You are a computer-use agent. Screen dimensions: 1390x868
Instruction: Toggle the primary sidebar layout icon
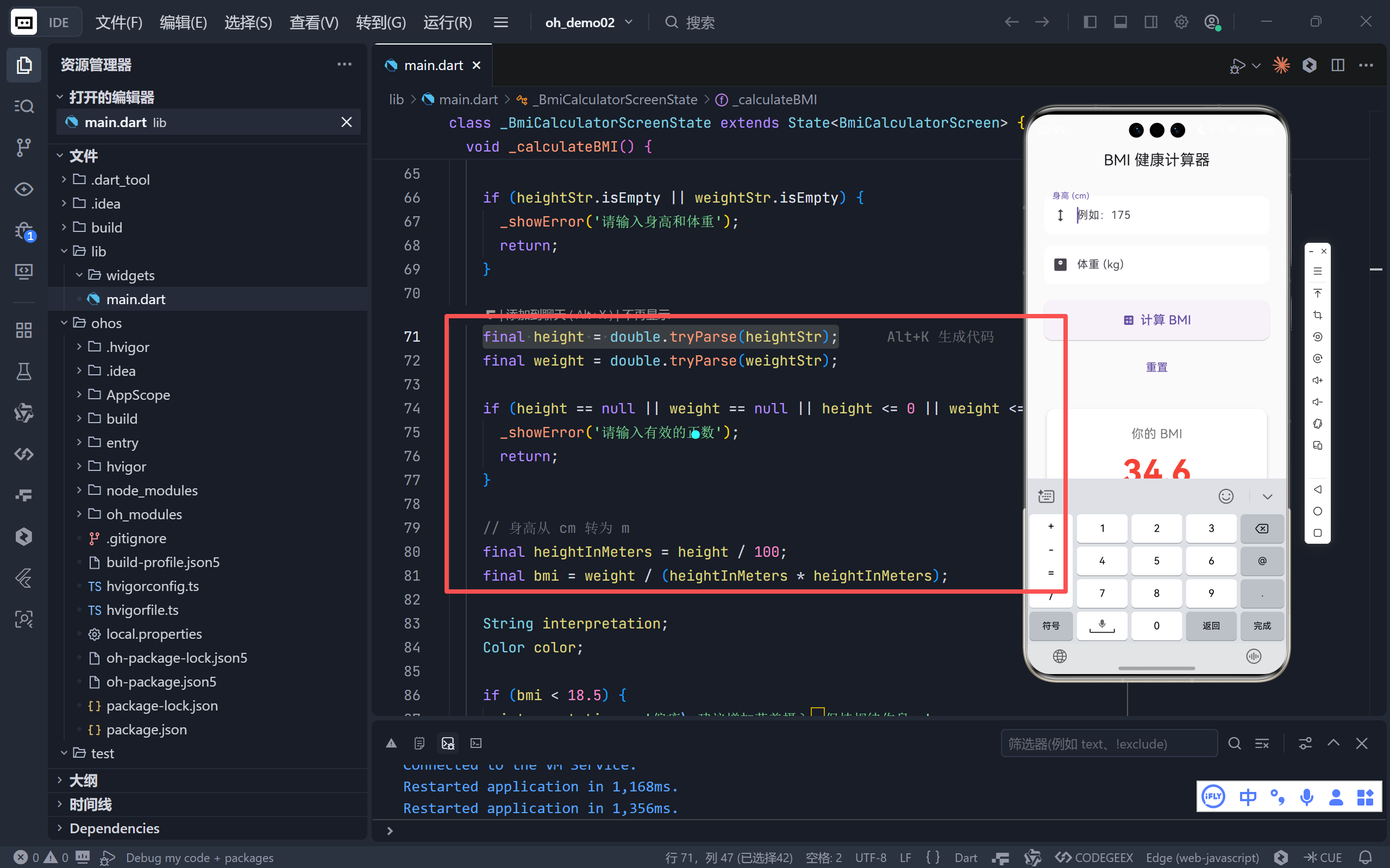pyautogui.click(x=1090, y=22)
